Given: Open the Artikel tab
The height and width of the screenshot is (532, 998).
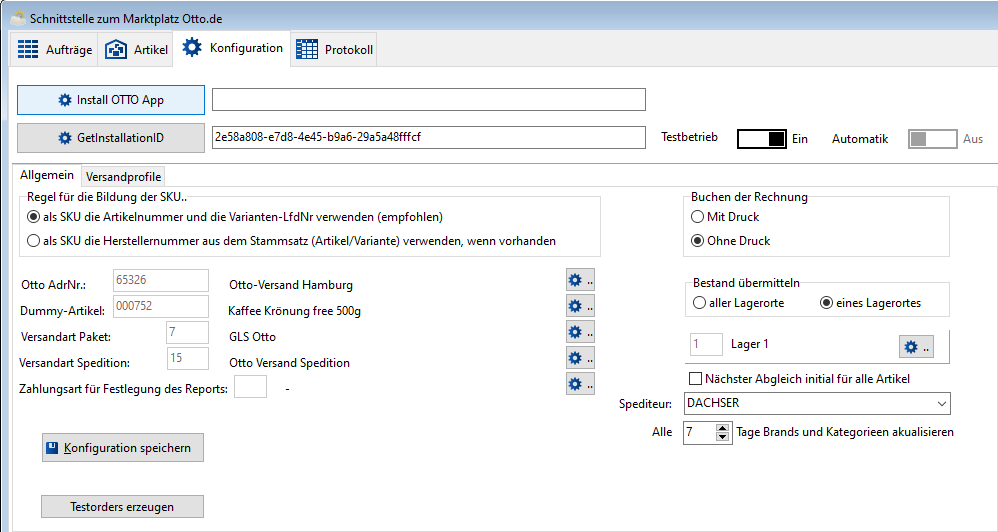Looking at the screenshot, I should [x=137, y=50].
